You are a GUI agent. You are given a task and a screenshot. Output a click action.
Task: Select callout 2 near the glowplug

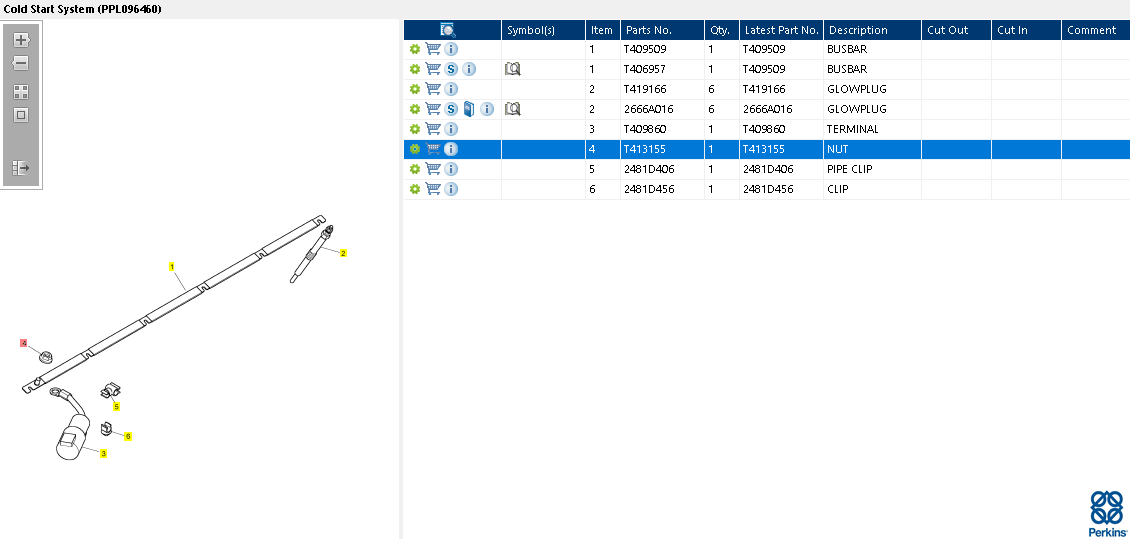click(x=343, y=253)
